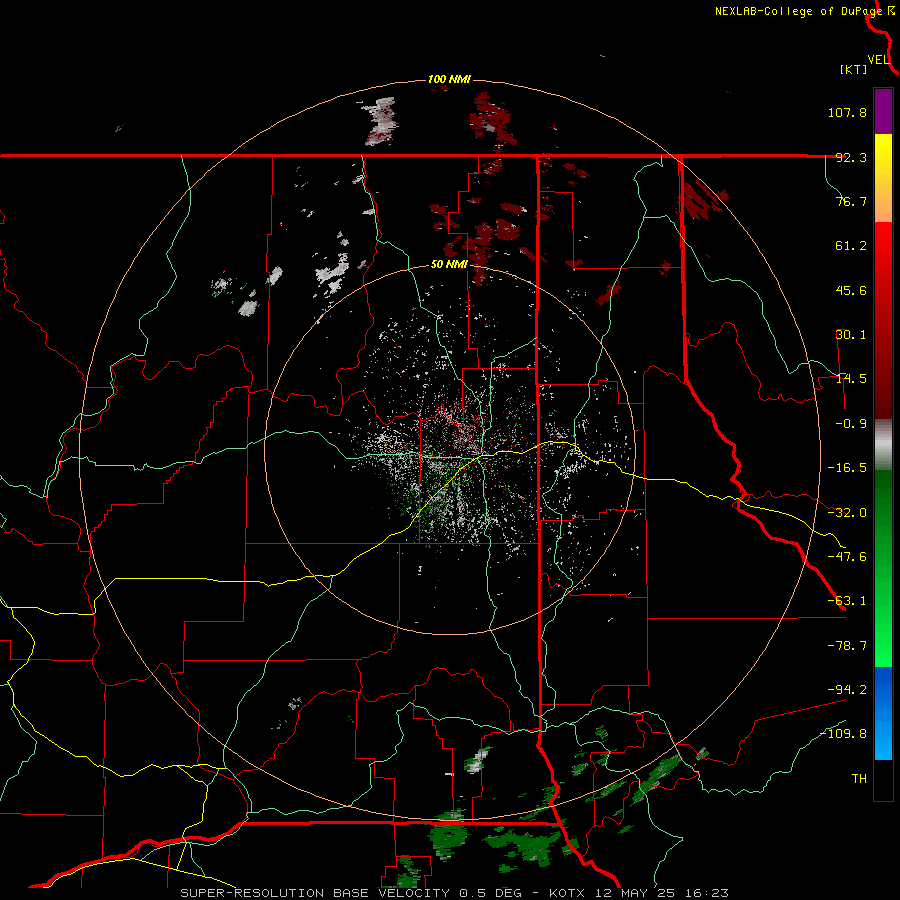Click the 100 NMI range ring label
Screen dimensions: 900x900
[x=449, y=79]
